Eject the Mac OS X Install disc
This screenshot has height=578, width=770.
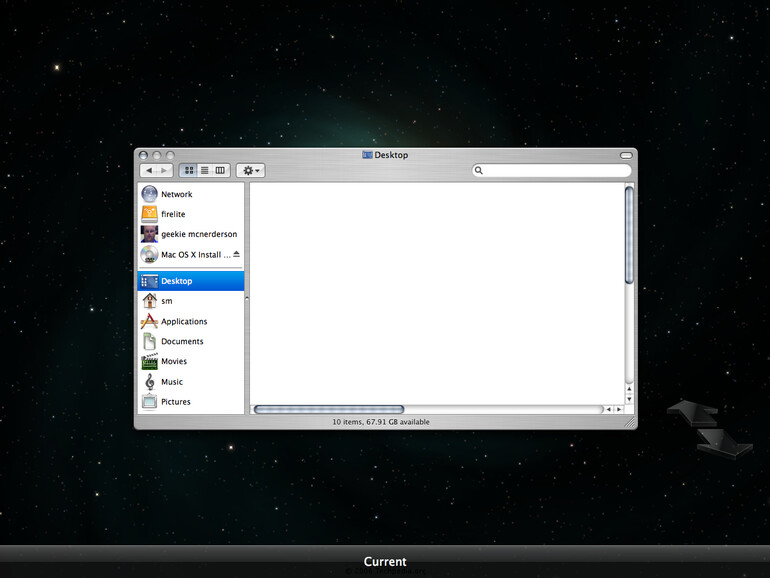(x=236, y=254)
